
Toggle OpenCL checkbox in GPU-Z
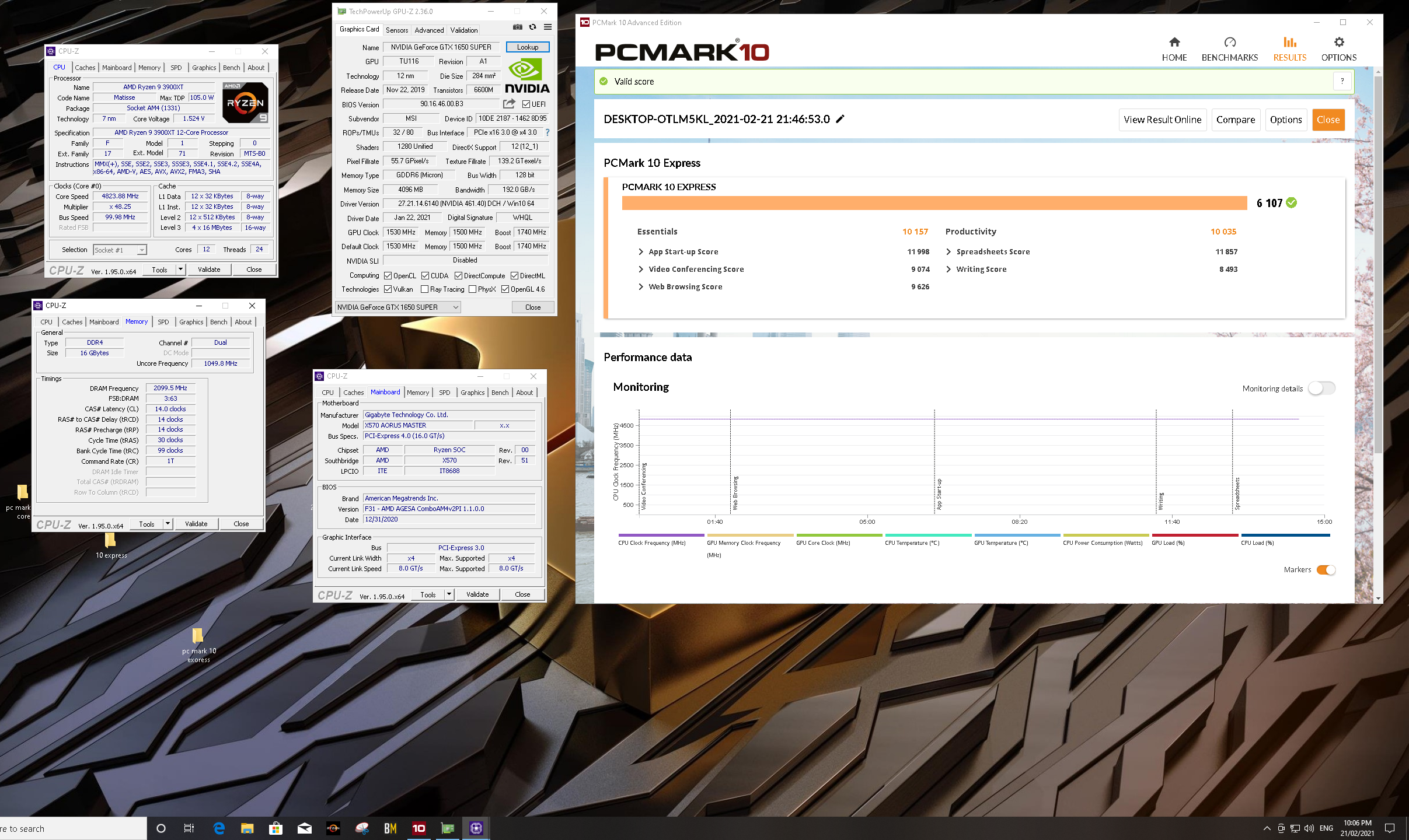tap(388, 276)
